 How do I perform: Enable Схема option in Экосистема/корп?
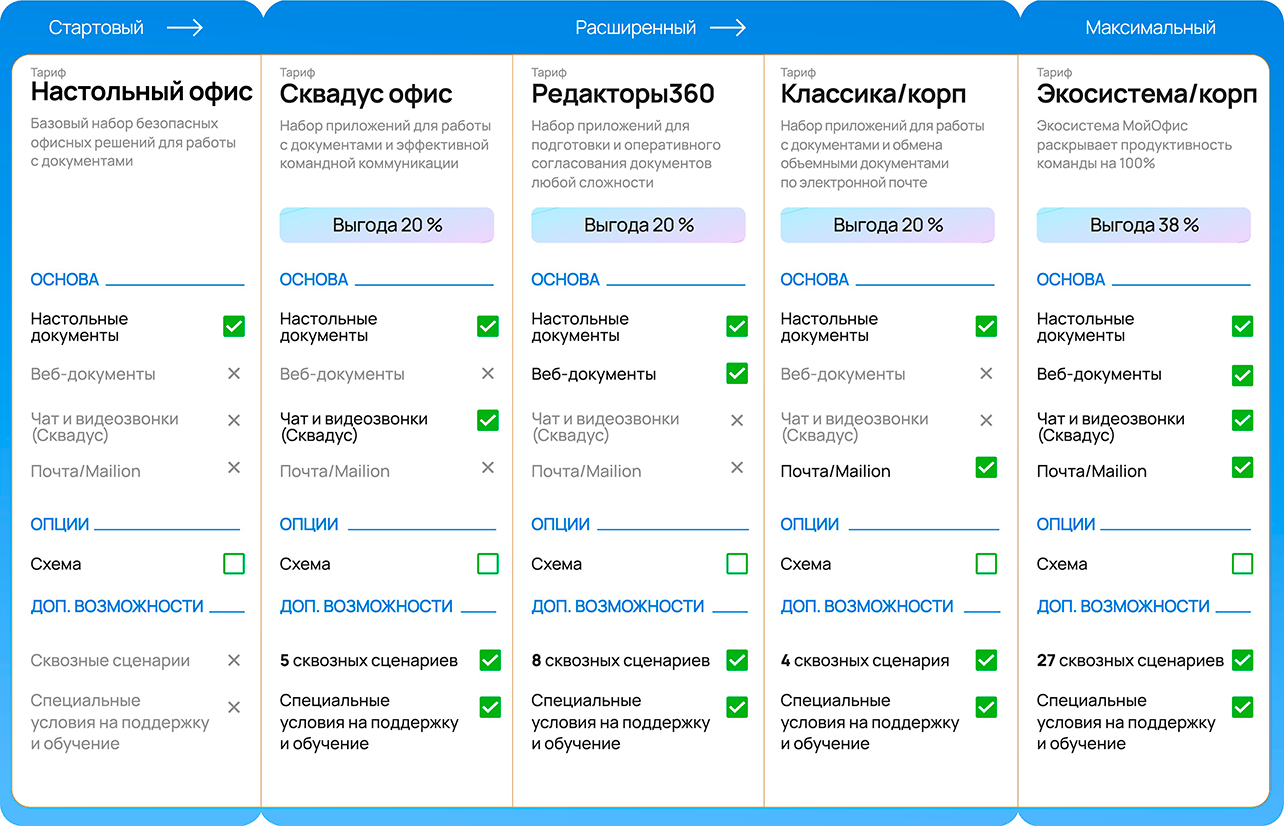click(x=1242, y=564)
